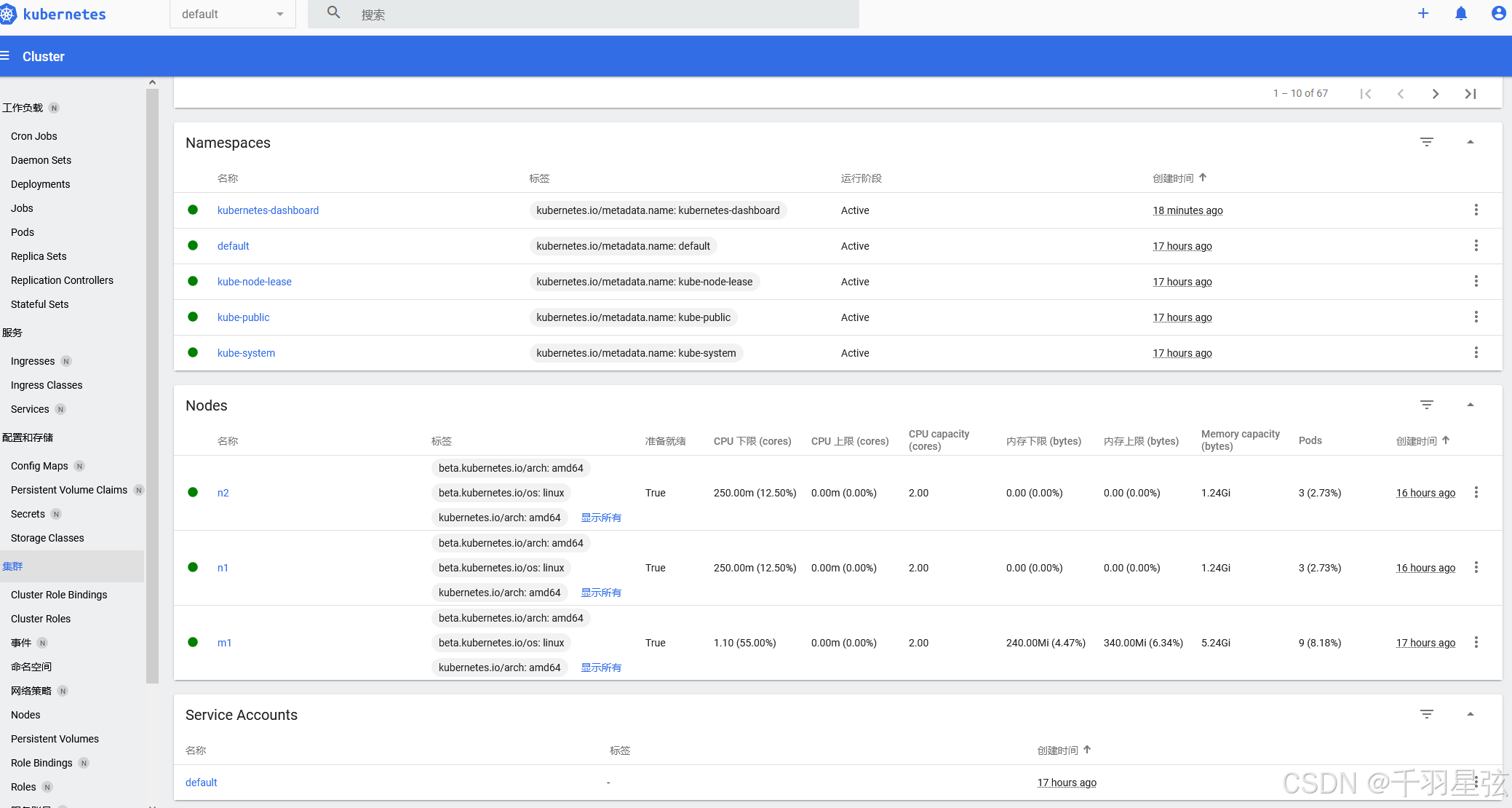Open actions menu for node m1

pyautogui.click(x=1476, y=642)
